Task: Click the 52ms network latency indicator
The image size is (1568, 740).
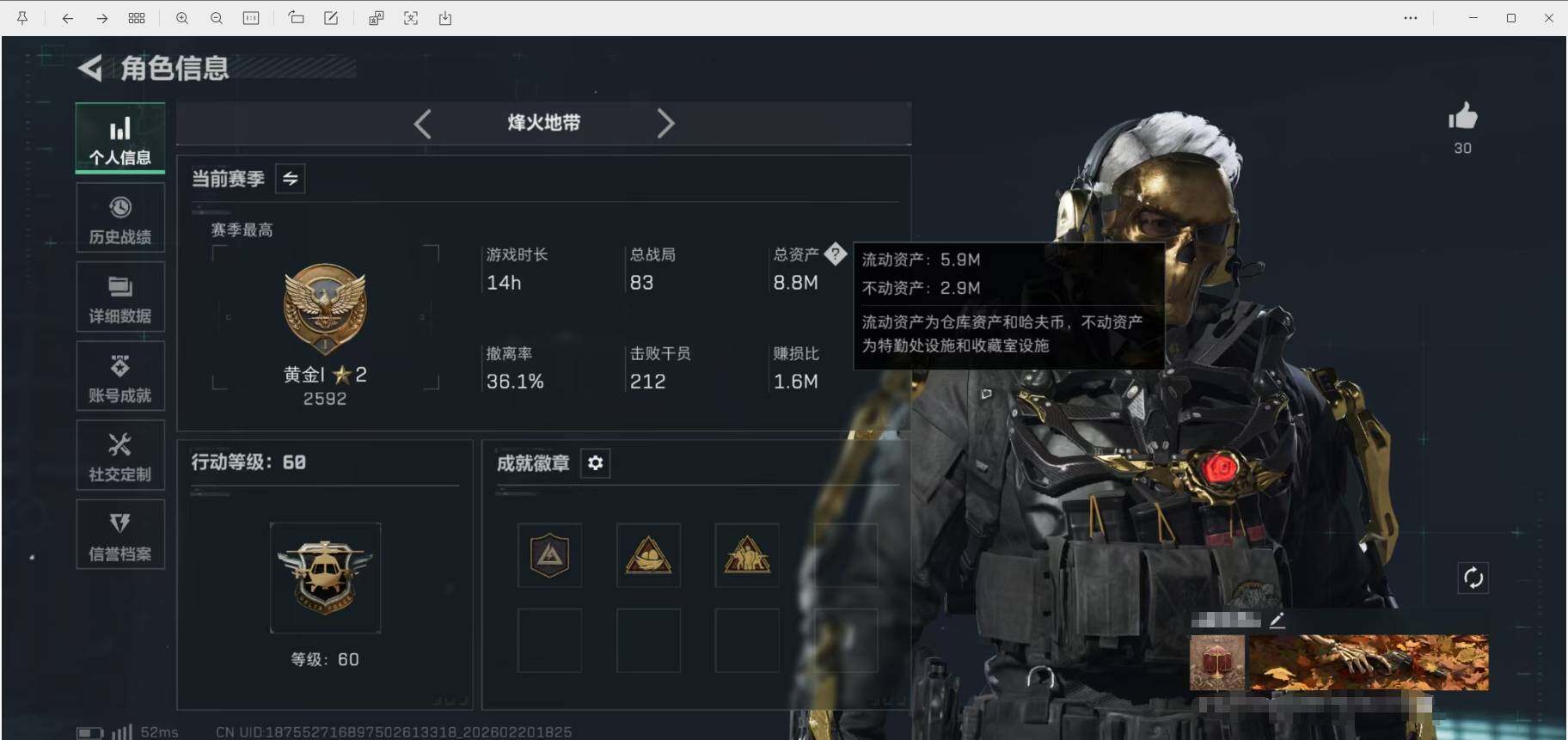Action: (x=159, y=732)
